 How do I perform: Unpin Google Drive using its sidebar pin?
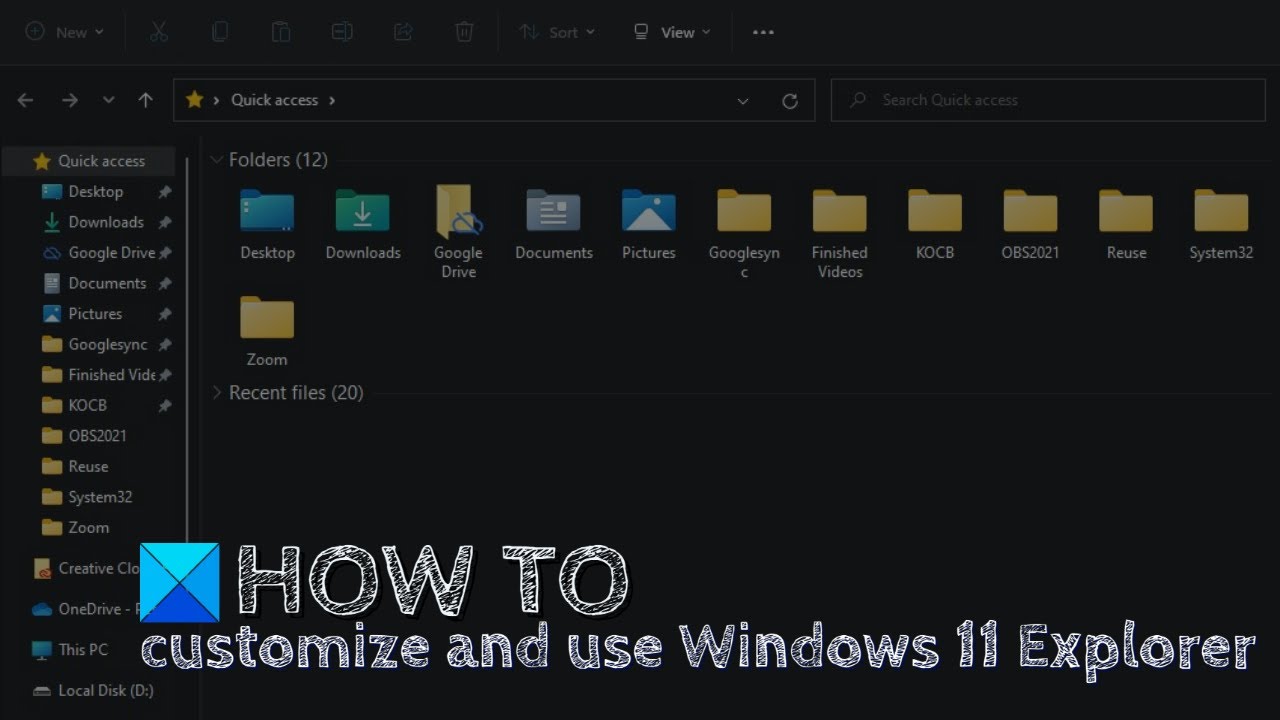click(x=165, y=253)
